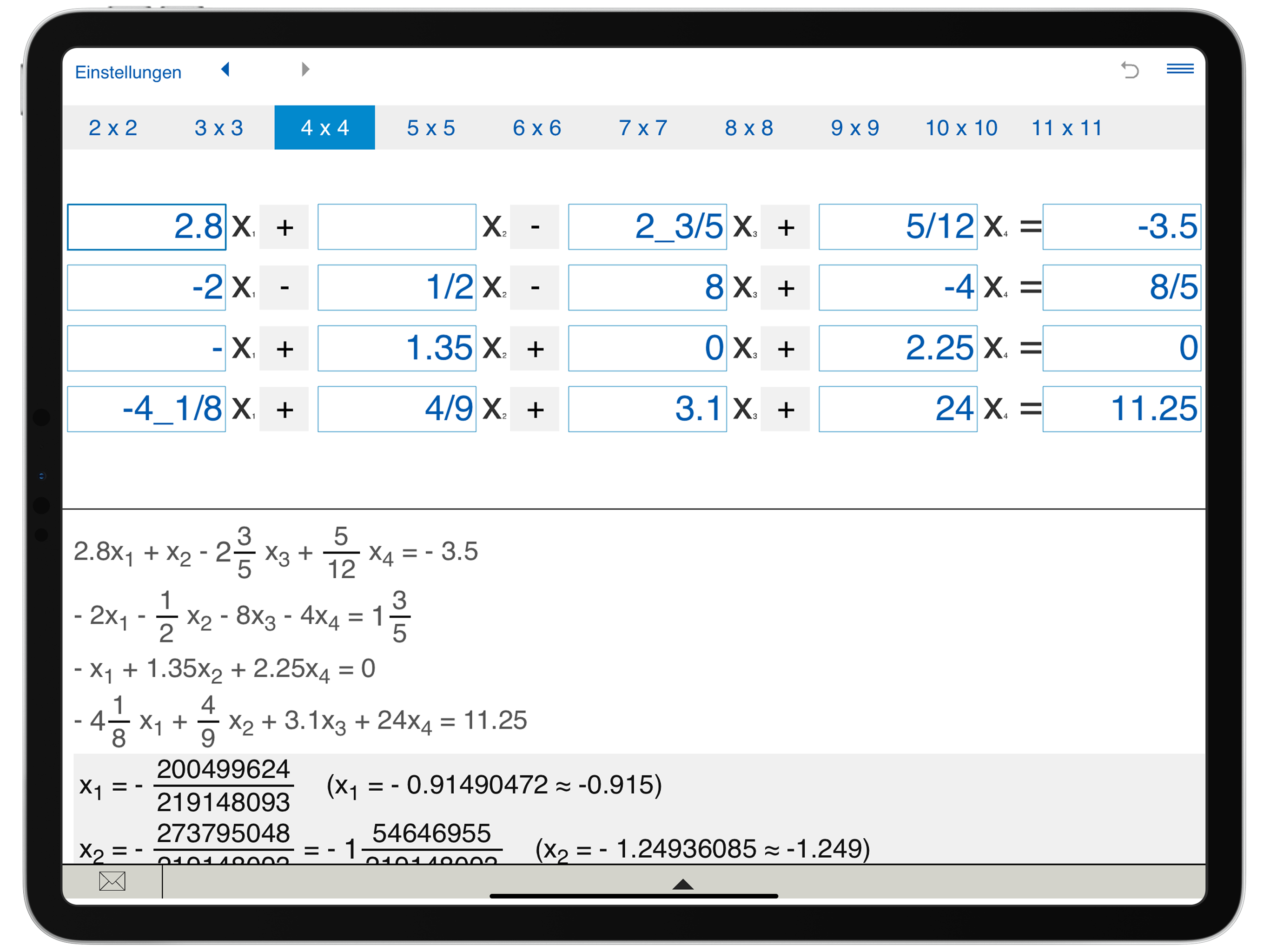
Task: Toggle plus sign before 2.25 field
Action: (786, 349)
